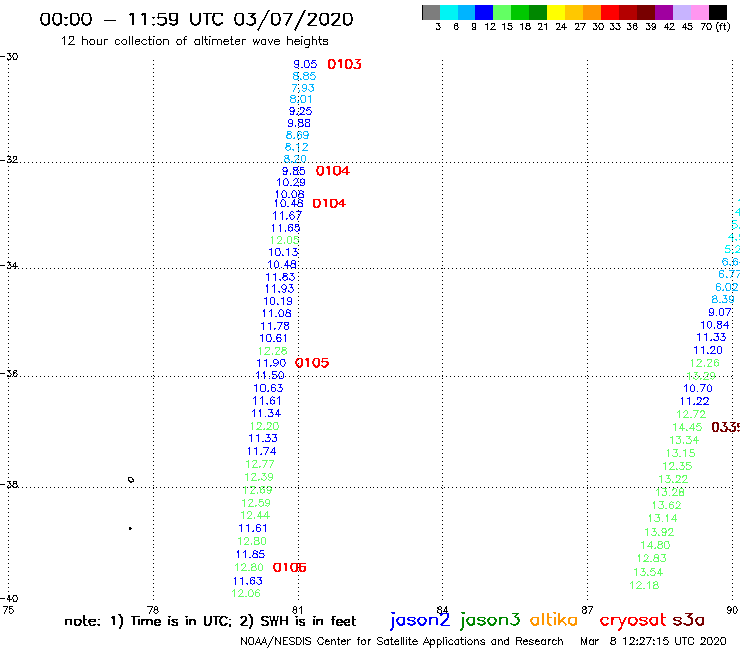
Task: Click the 'jason3' satellite legend label
Action: pos(490,620)
